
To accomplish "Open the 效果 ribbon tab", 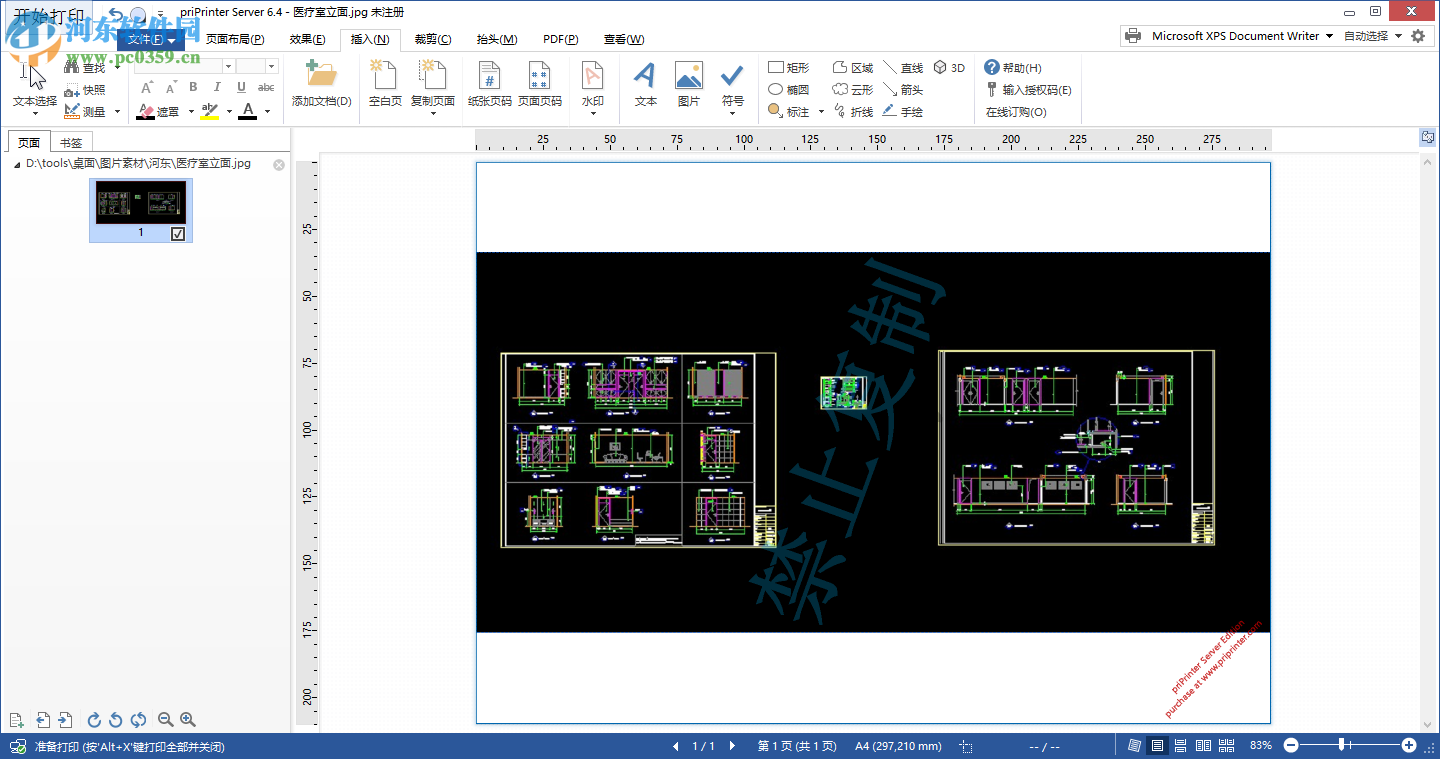I will click(307, 39).
